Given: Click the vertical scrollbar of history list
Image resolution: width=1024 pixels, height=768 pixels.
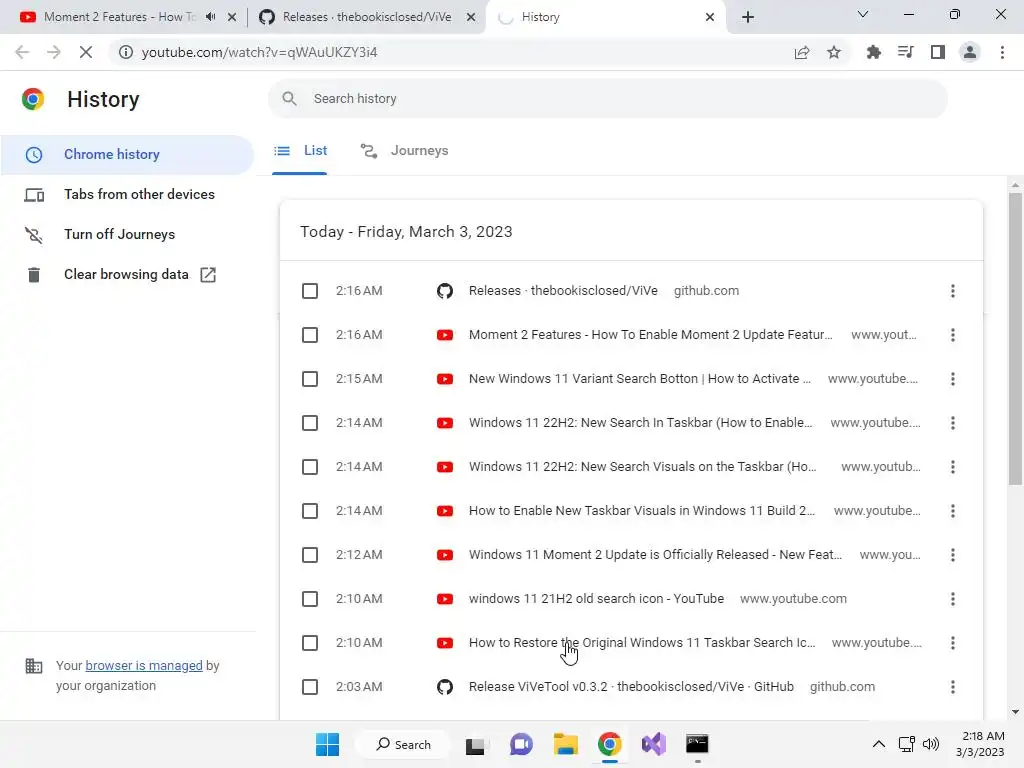Looking at the screenshot, I should (1015, 340).
